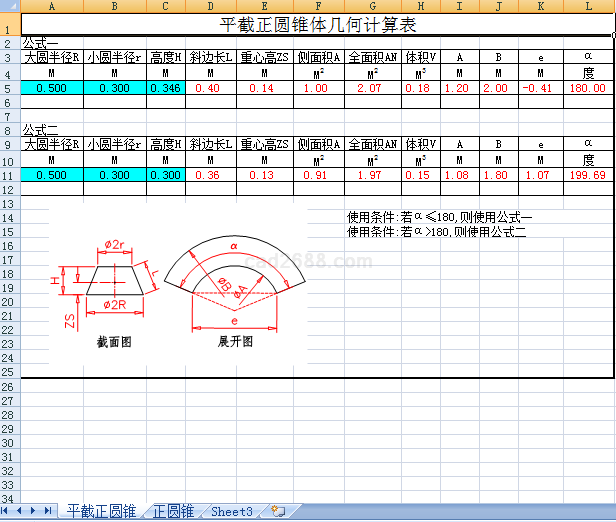Click cell showing 199.69 alpha value
Image resolution: width=616 pixels, height=522 pixels.
[588, 175]
